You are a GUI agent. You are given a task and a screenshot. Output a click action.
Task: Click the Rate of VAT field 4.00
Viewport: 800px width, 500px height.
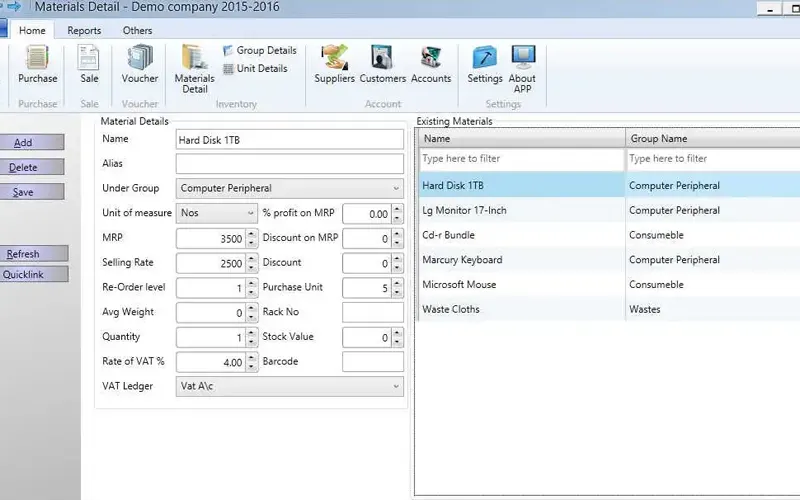coord(211,362)
